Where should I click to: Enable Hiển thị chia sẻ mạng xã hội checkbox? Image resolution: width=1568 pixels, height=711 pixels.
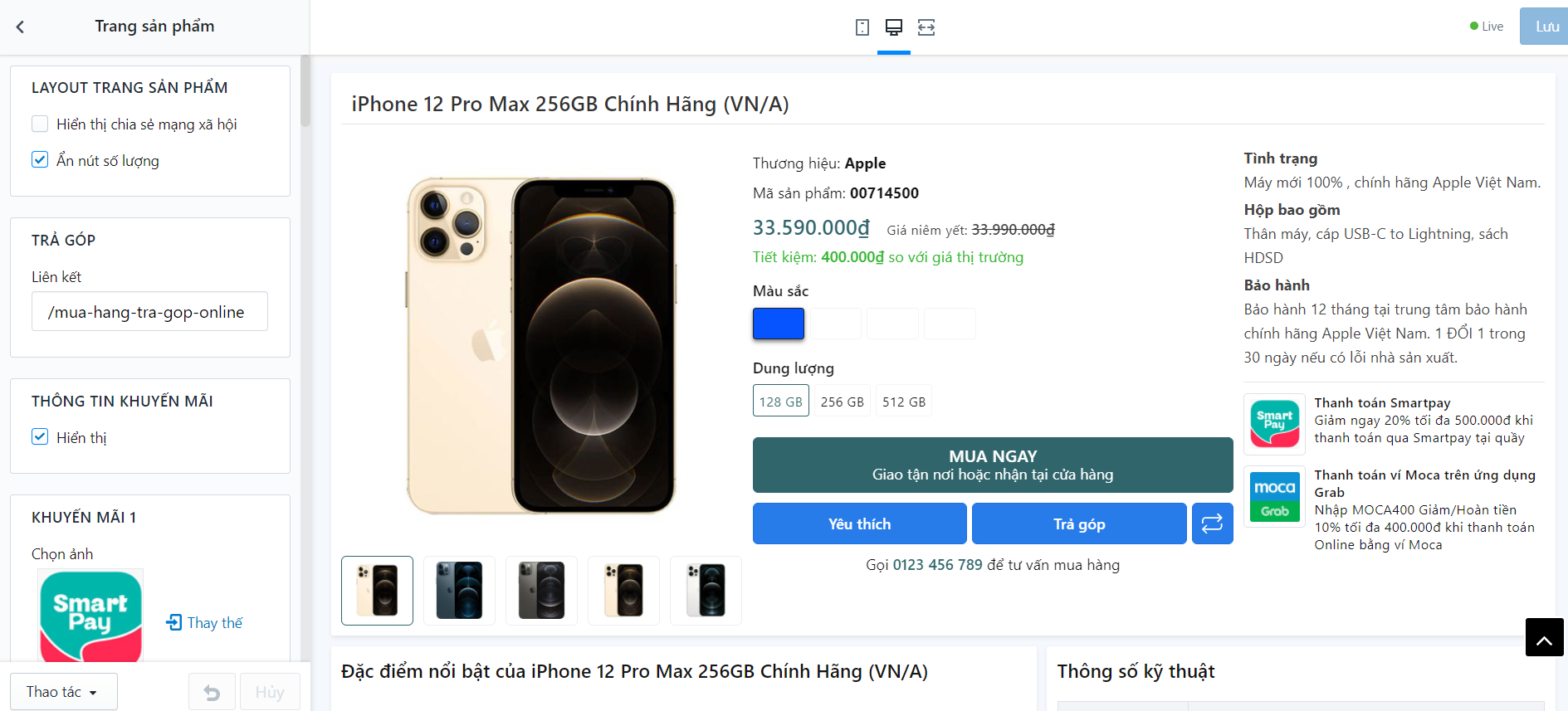40,124
